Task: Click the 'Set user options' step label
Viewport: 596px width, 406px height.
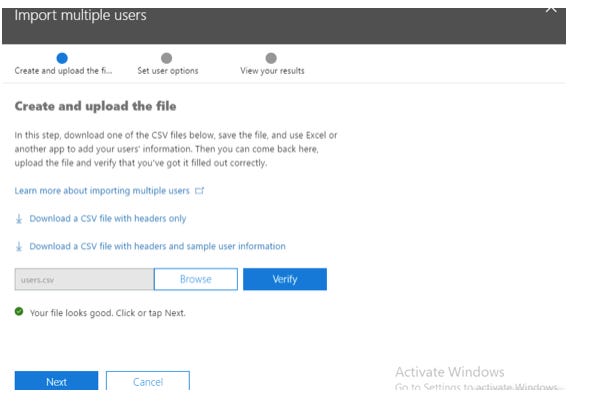Action: coord(168,71)
